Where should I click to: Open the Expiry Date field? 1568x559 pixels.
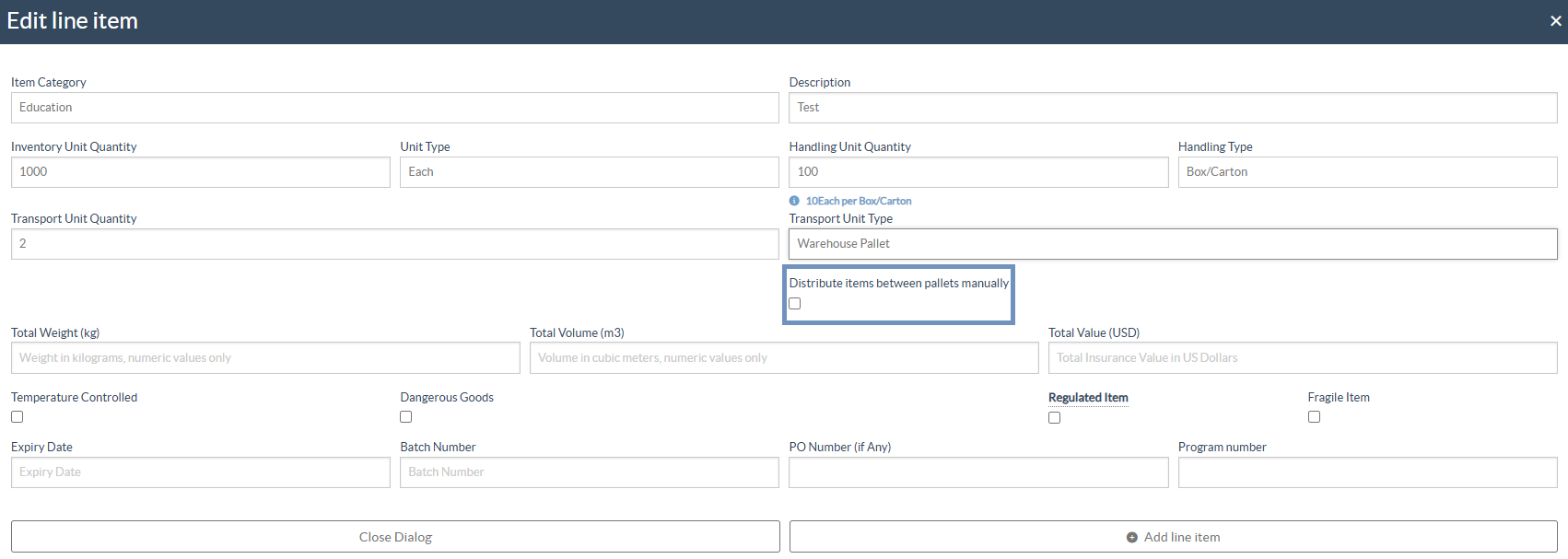(x=200, y=472)
